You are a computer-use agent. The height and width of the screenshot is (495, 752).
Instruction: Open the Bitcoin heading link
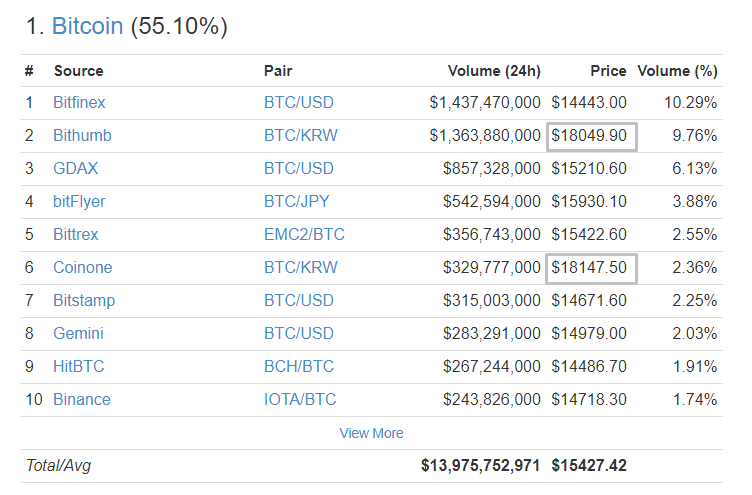point(88,27)
